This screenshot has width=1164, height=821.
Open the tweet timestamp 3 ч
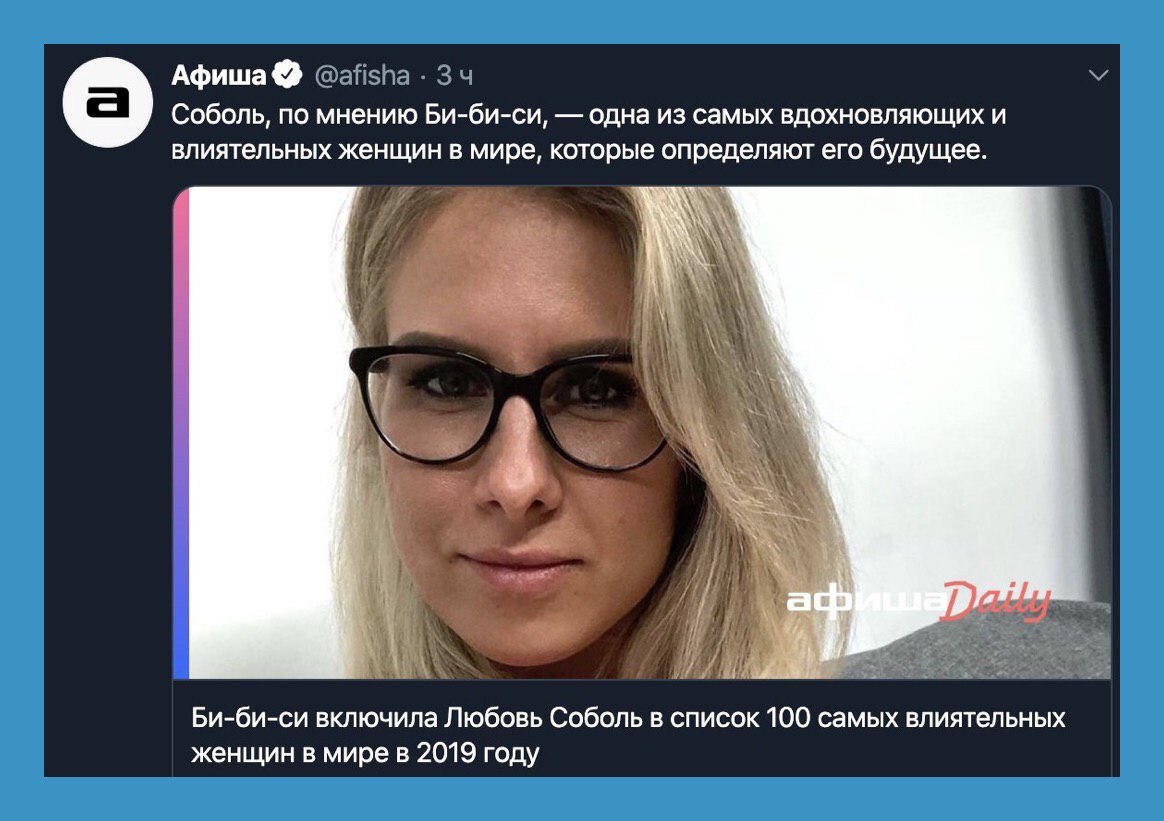pyautogui.click(x=454, y=75)
